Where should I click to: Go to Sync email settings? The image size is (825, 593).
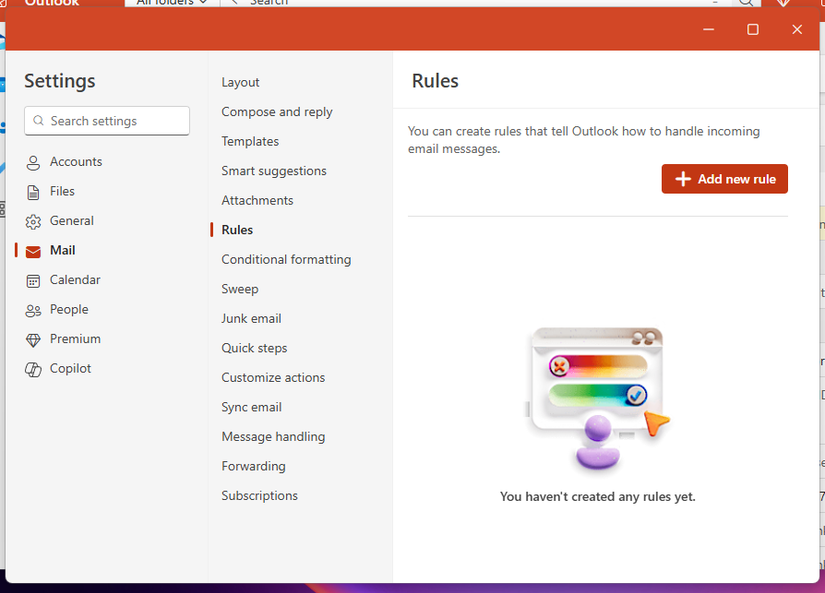coord(251,407)
